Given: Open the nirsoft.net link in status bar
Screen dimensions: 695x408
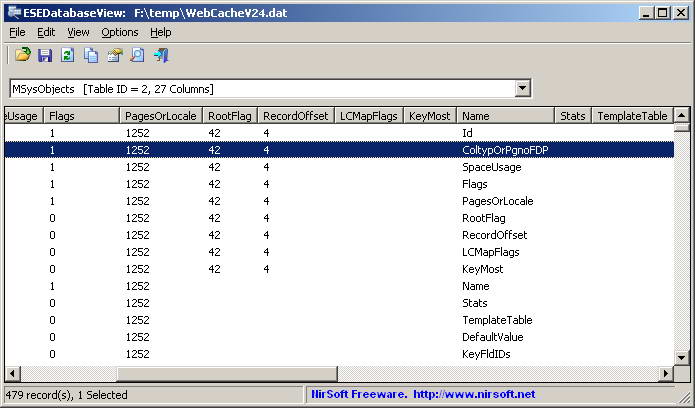Looking at the screenshot, I should pos(474,394).
